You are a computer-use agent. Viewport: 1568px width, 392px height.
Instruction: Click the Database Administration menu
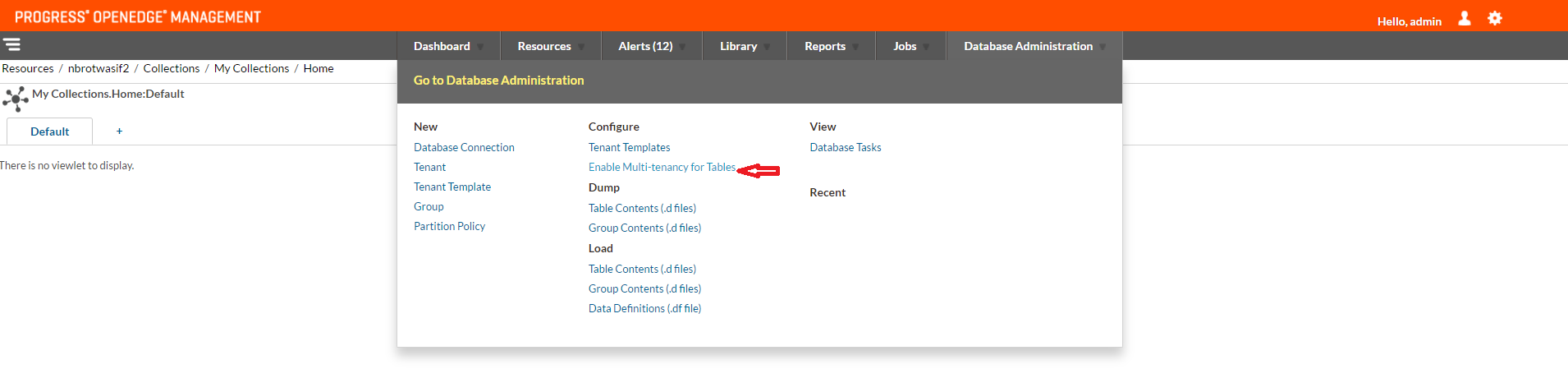(x=1028, y=46)
